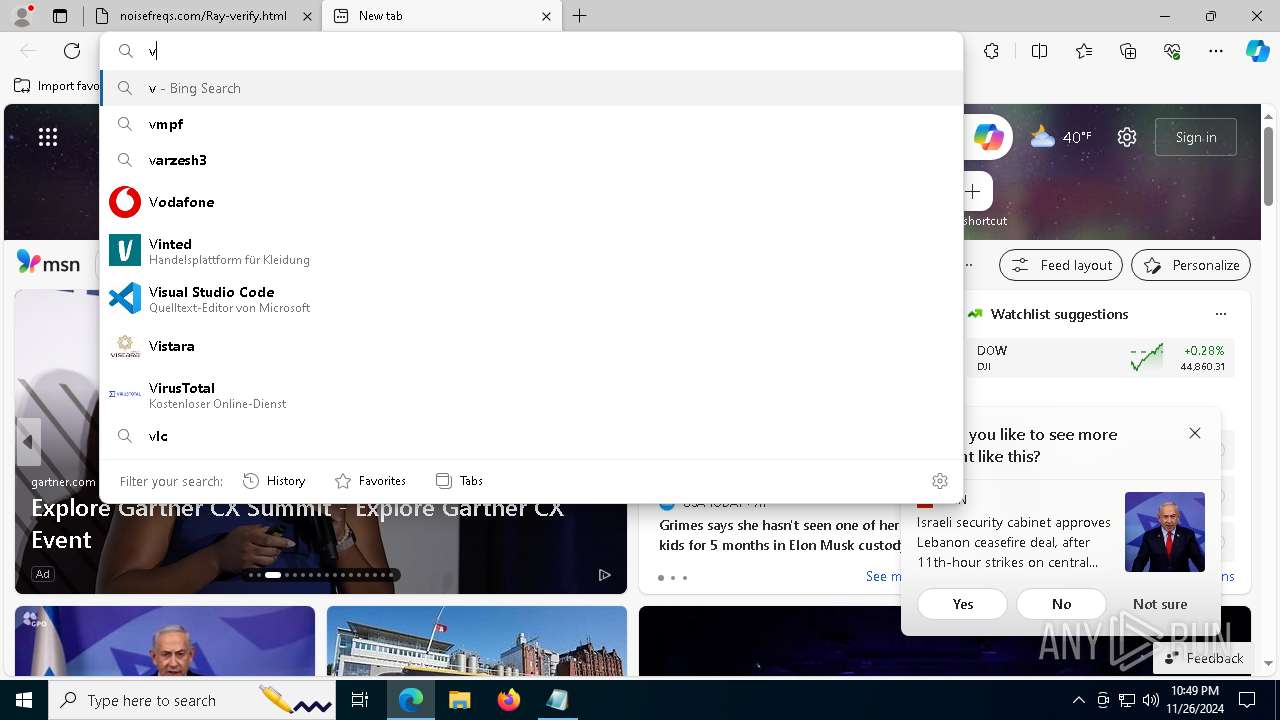The image size is (1280, 720).
Task: Answer No to feedback prompt
Action: pos(1062,604)
